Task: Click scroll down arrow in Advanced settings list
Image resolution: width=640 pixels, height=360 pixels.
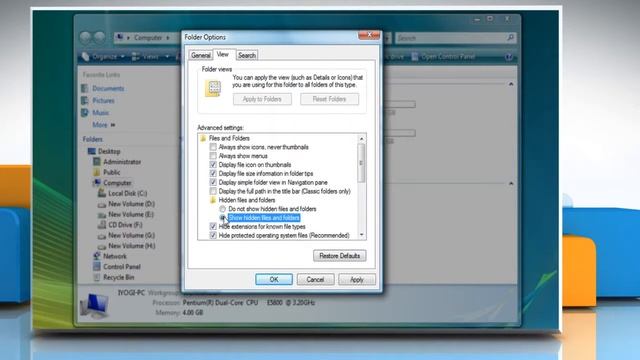Action: (361, 235)
